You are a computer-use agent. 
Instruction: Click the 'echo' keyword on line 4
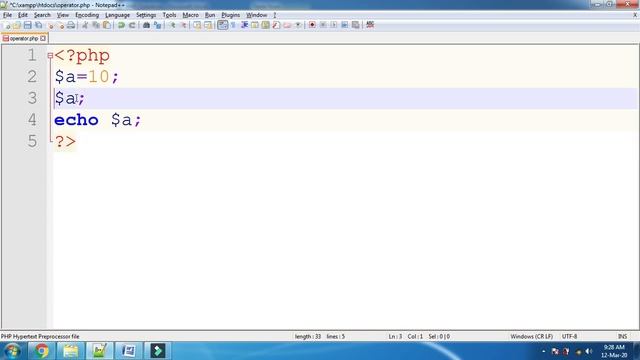coord(76,120)
